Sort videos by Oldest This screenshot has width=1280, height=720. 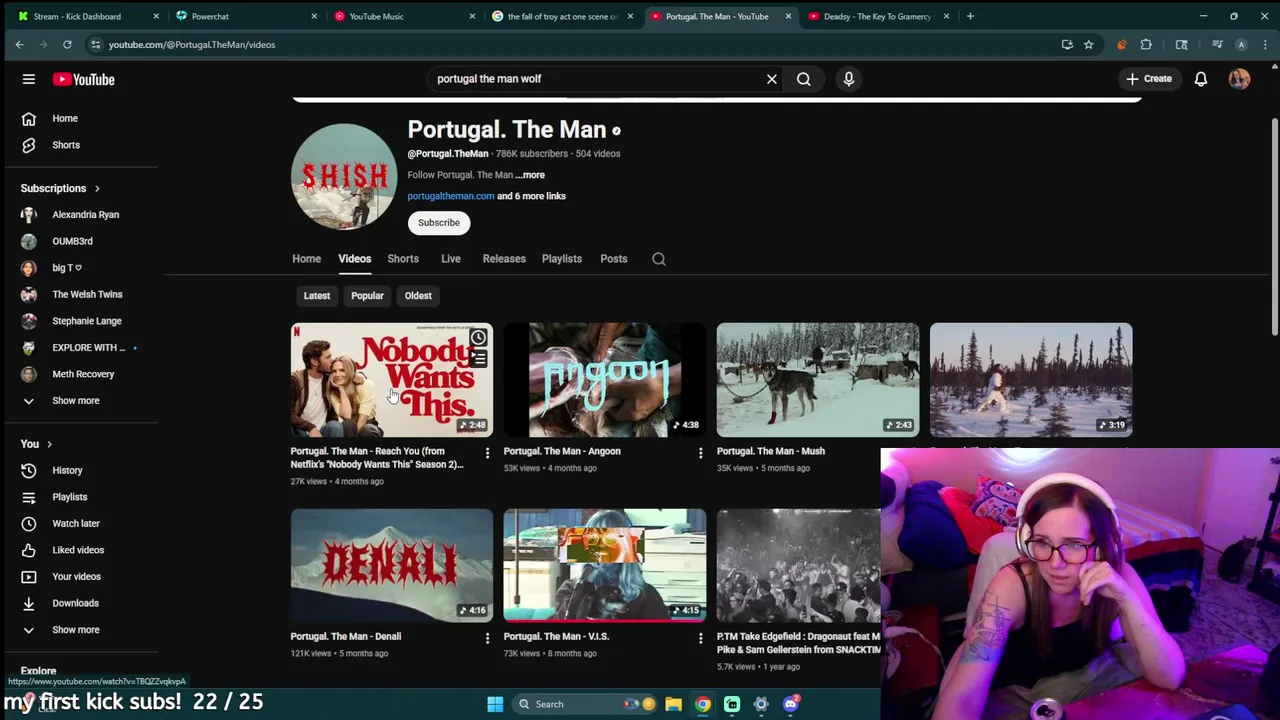coord(418,296)
